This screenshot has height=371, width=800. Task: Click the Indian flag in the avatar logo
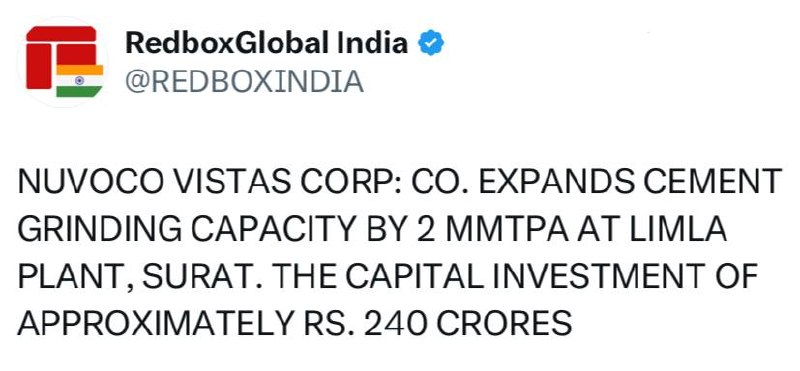80,81
